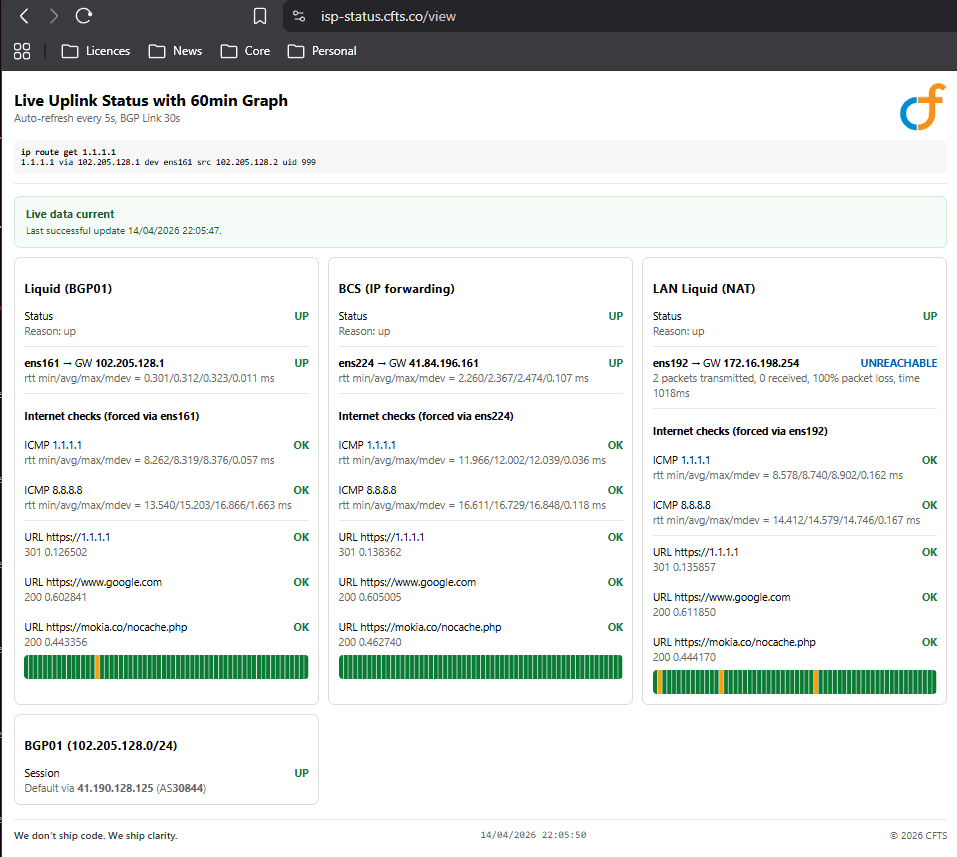Click the ip route get 1.1.1.1 output block

point(480,157)
